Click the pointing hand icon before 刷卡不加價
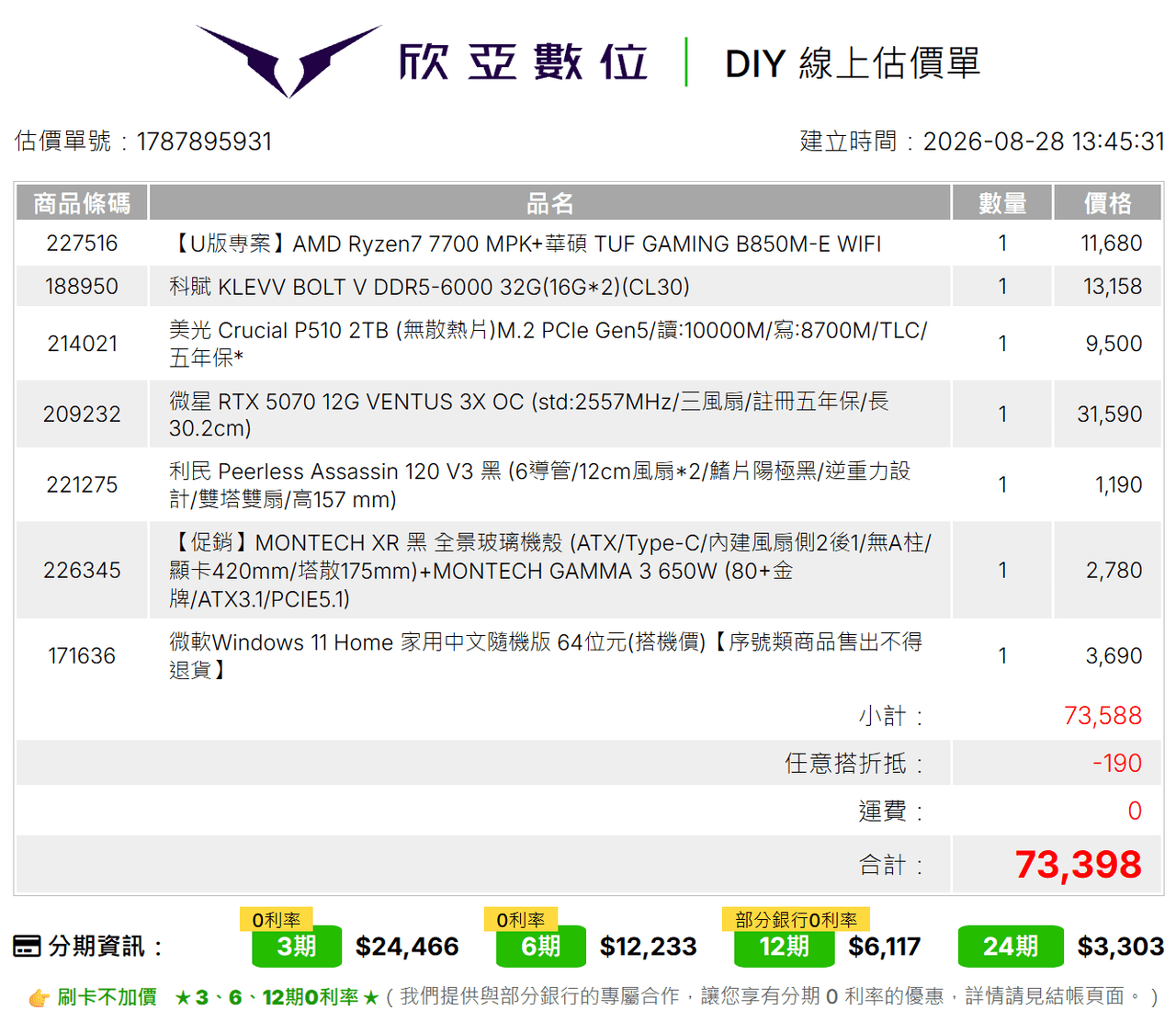1176x1033 pixels. (39, 997)
